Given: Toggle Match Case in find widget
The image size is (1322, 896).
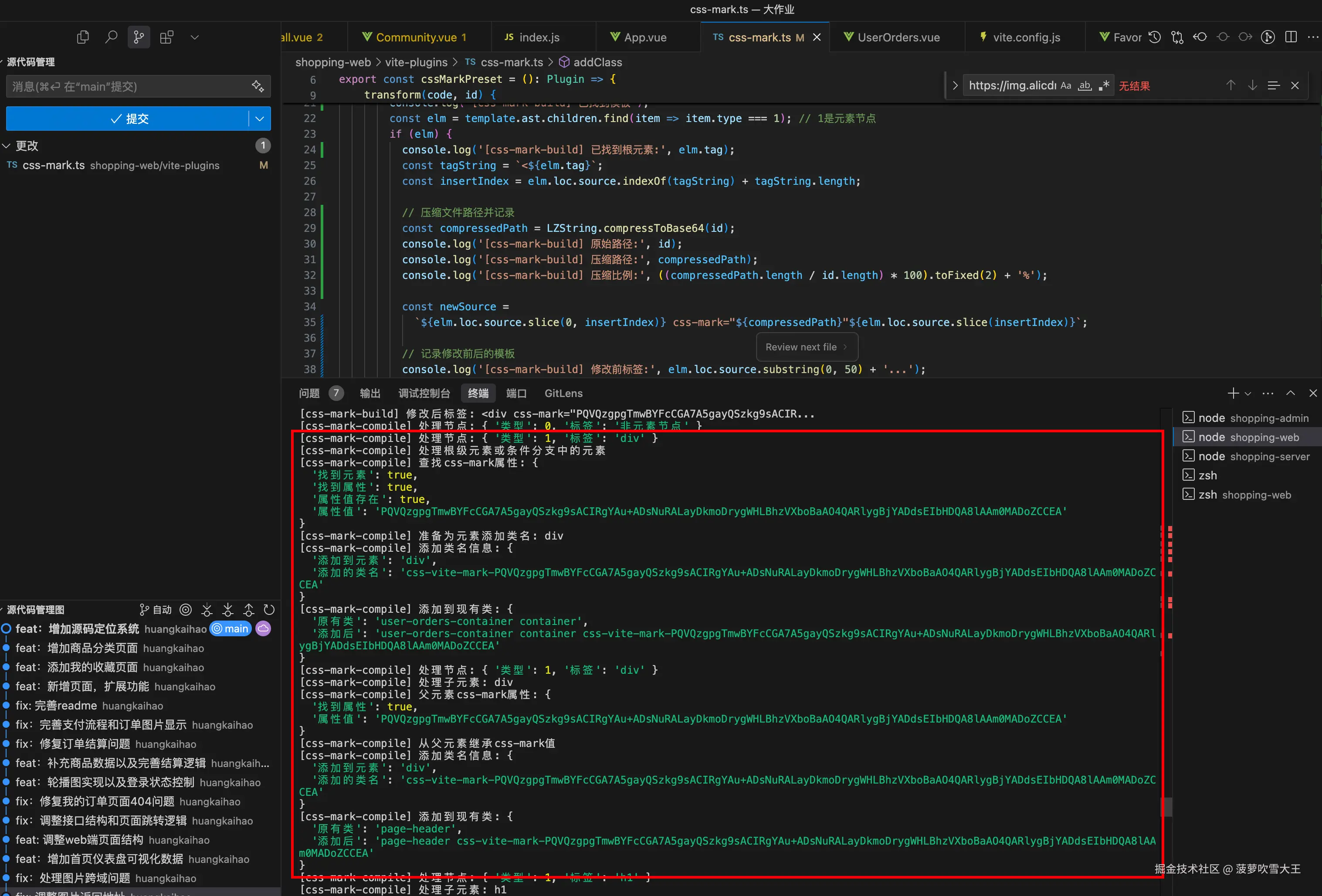Looking at the screenshot, I should point(1065,85).
